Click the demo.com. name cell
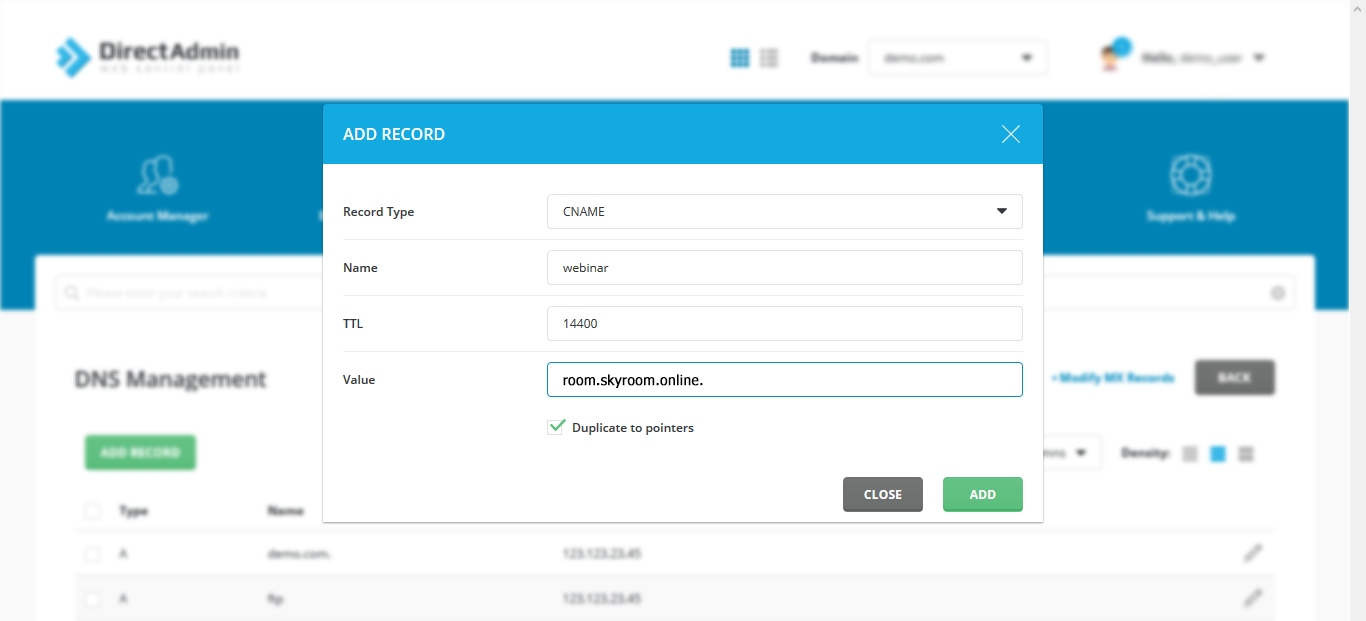 tap(299, 553)
